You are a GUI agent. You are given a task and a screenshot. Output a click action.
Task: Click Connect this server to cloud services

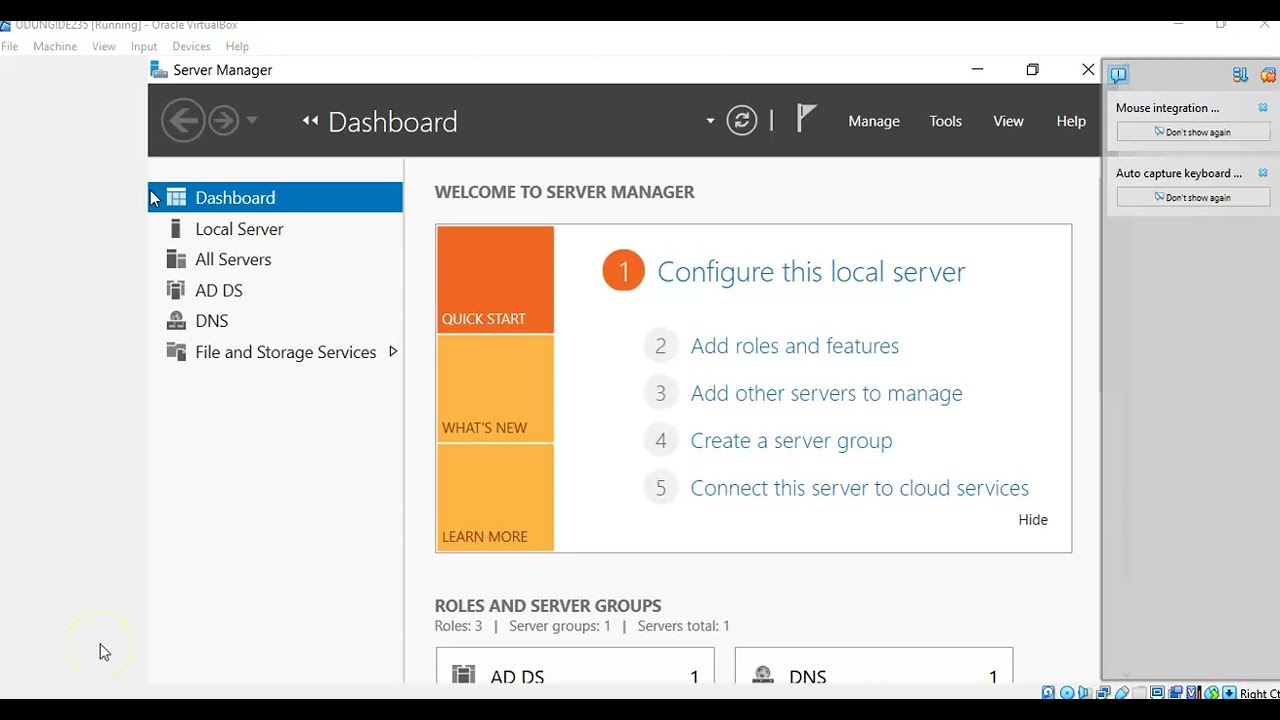point(859,488)
